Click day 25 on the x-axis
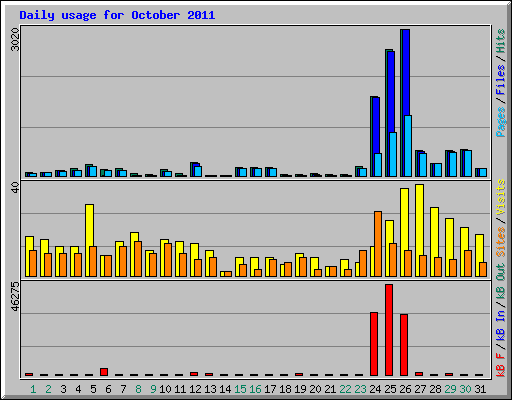 [390, 389]
